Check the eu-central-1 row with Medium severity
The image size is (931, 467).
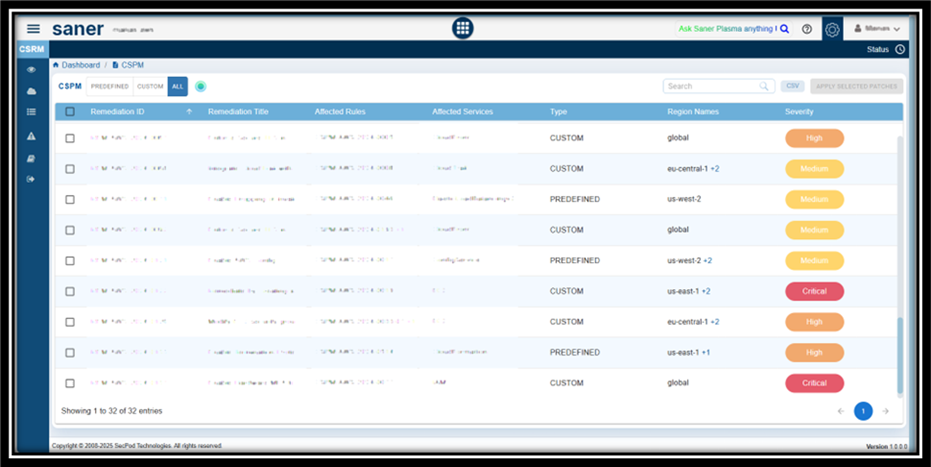click(70, 169)
